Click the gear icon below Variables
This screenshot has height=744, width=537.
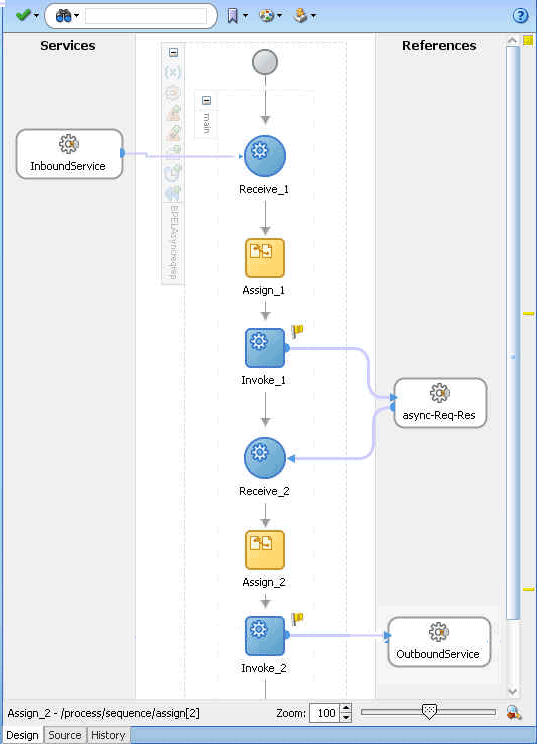(x=173, y=92)
